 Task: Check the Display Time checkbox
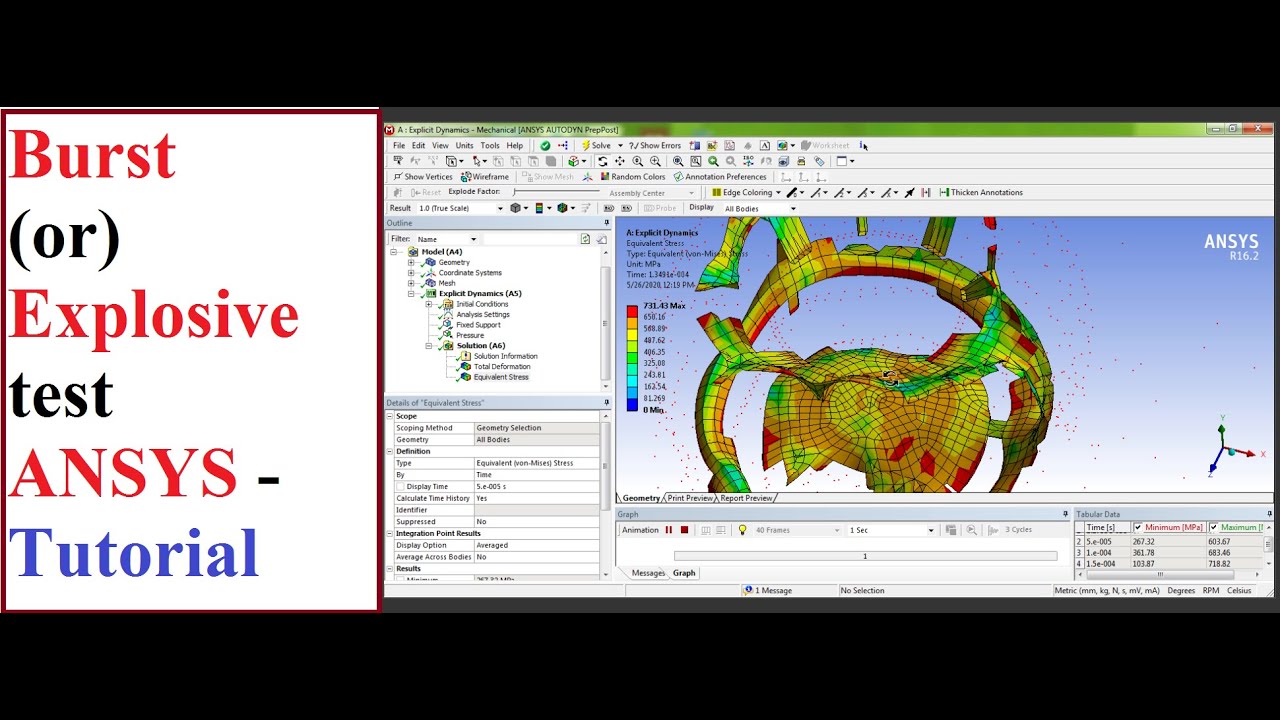click(401, 487)
